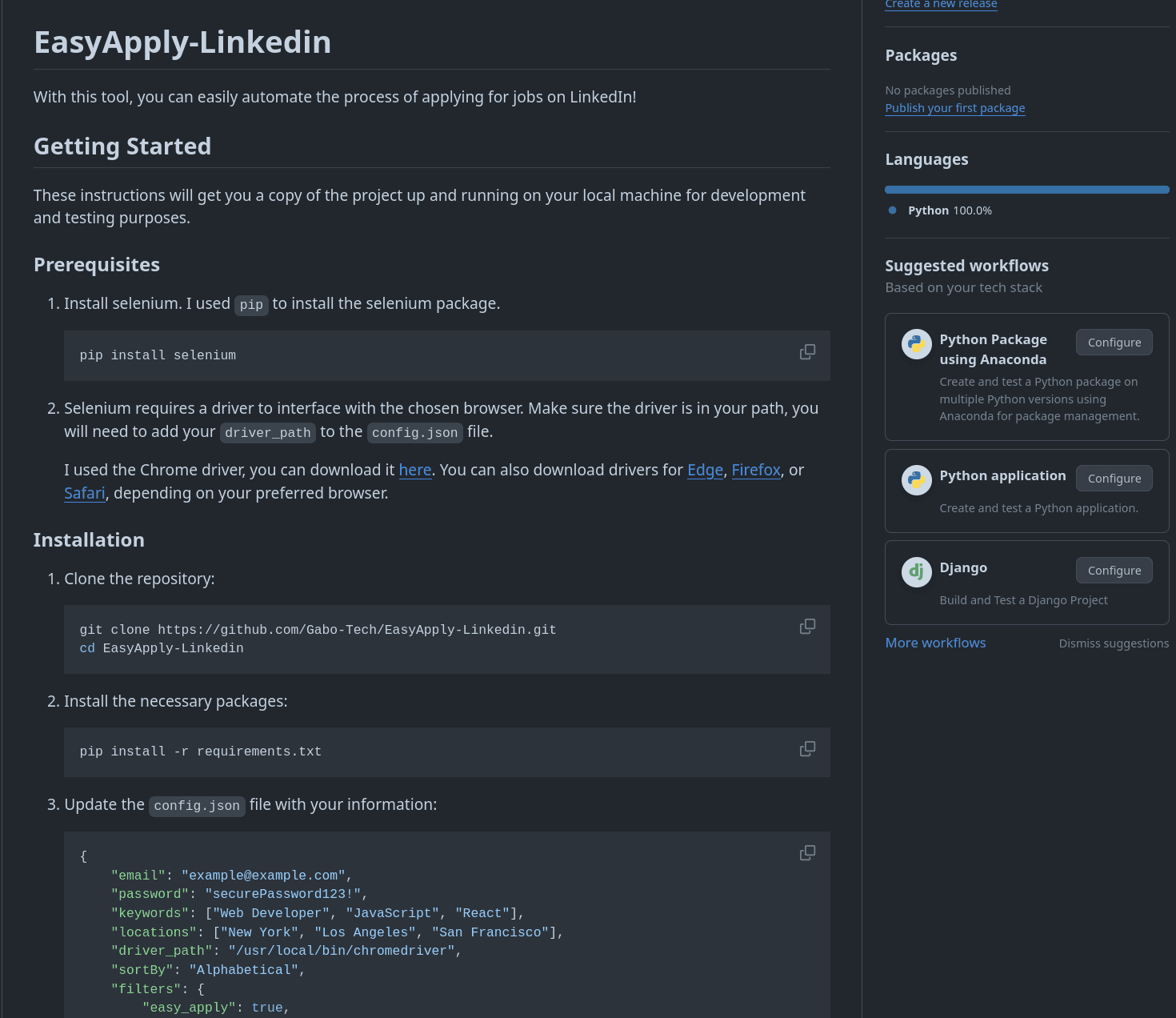Screen dimensions: 1176x1018
Task: Click the Suggested workflows heading
Action: tap(966, 266)
